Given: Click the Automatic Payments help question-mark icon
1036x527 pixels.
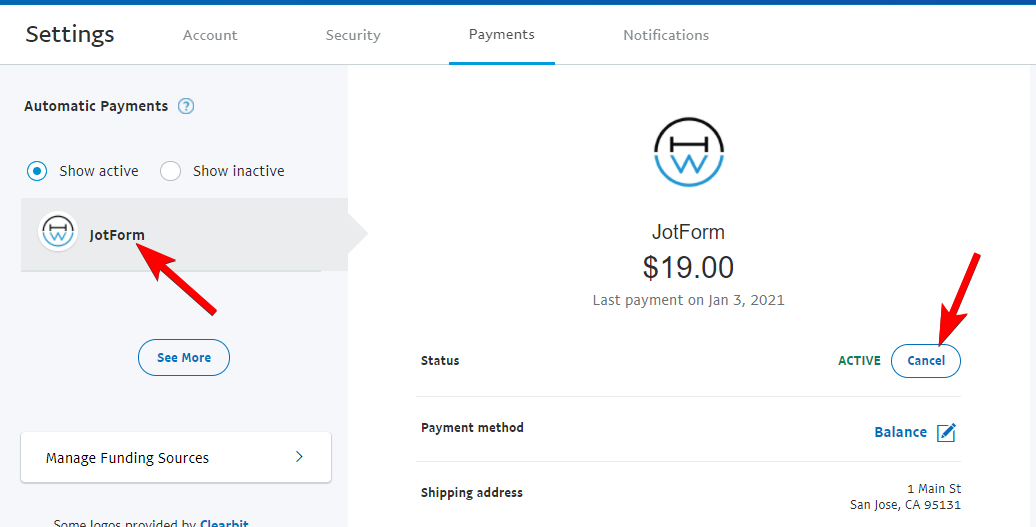Looking at the screenshot, I should (186, 106).
